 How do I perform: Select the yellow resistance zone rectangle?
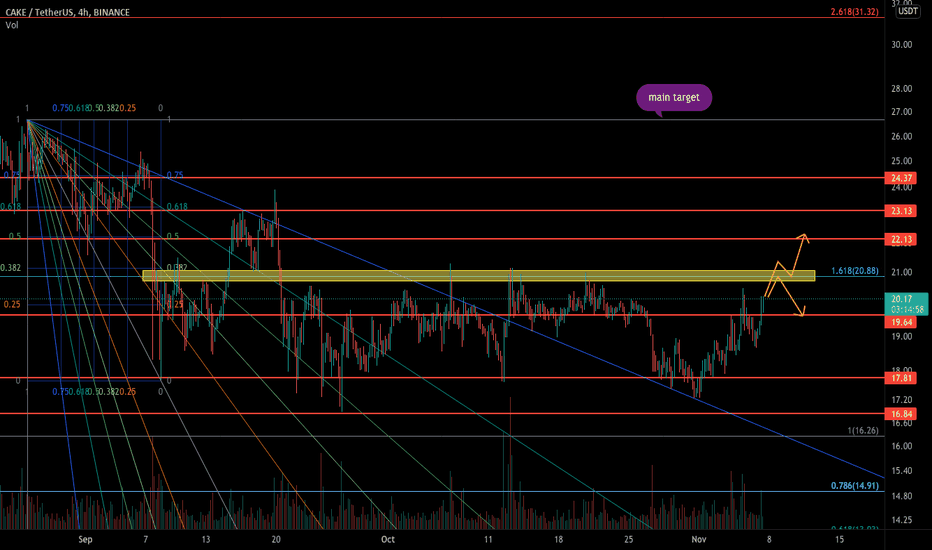pos(478,275)
